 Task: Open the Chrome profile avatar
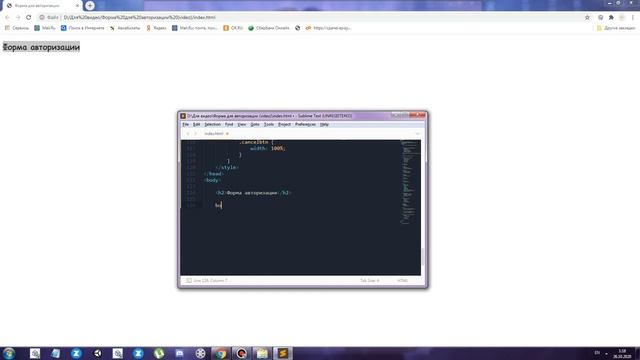click(622, 18)
